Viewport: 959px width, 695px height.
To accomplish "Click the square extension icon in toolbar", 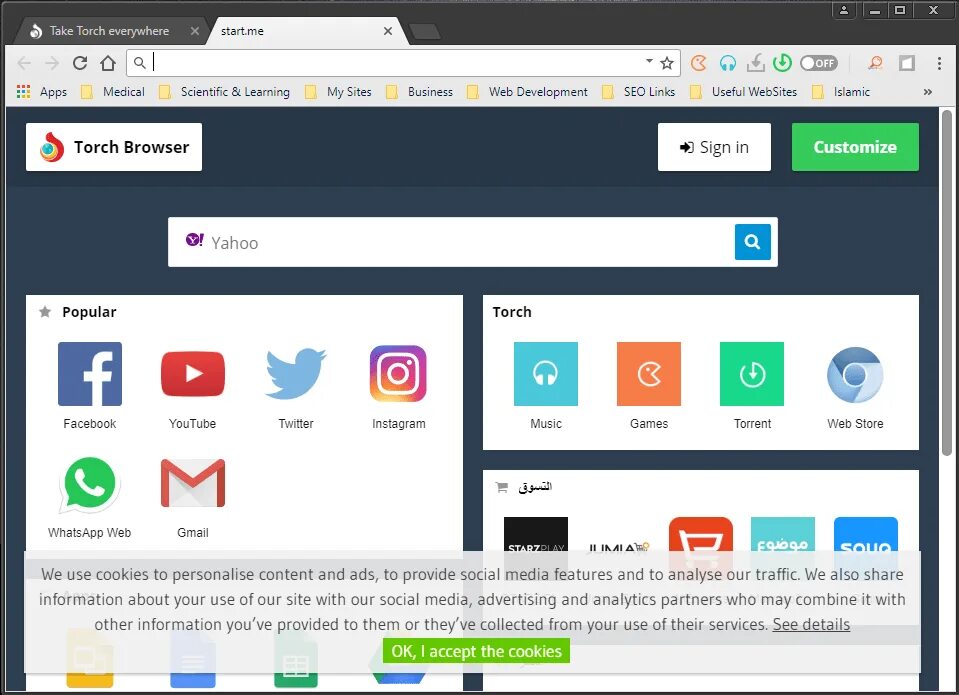I will [x=907, y=63].
